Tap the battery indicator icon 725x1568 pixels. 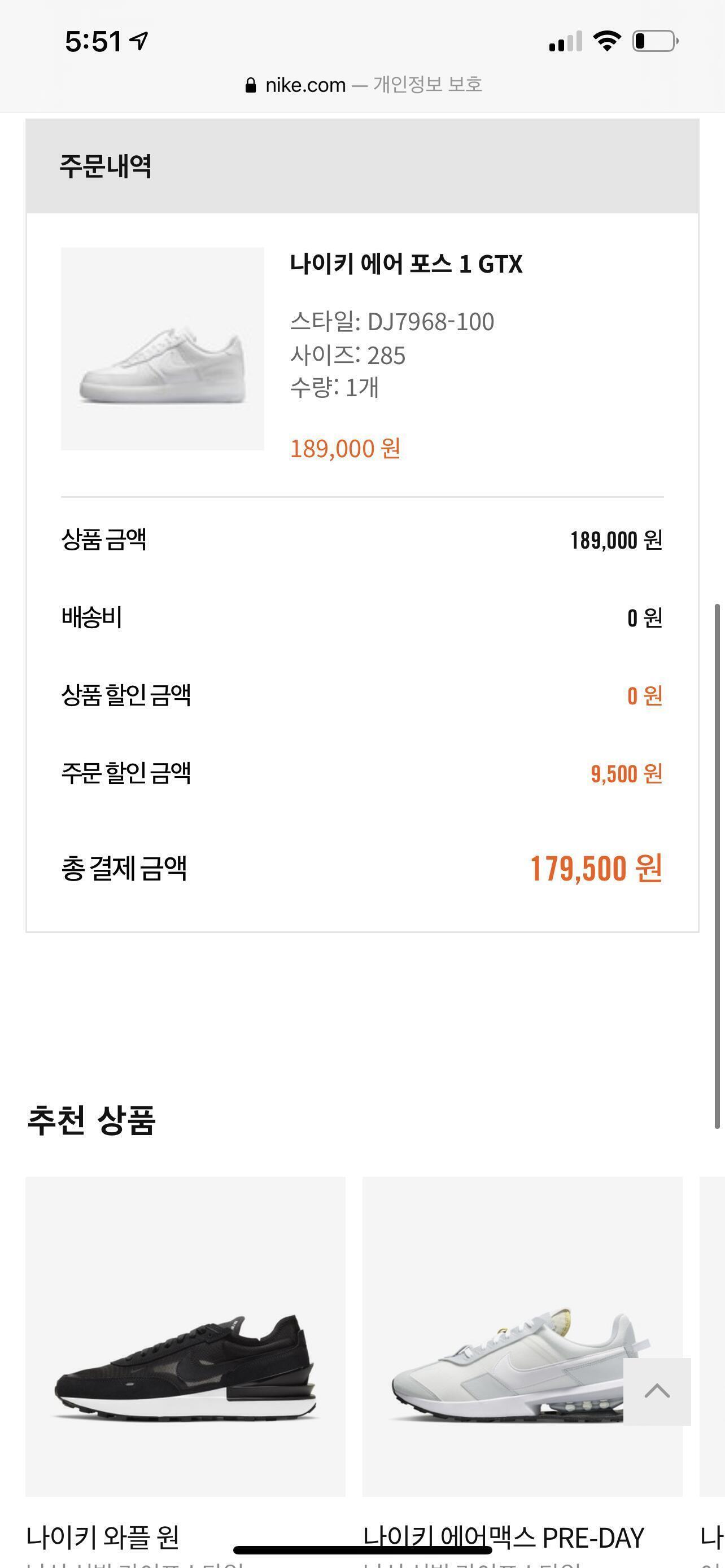point(656,41)
